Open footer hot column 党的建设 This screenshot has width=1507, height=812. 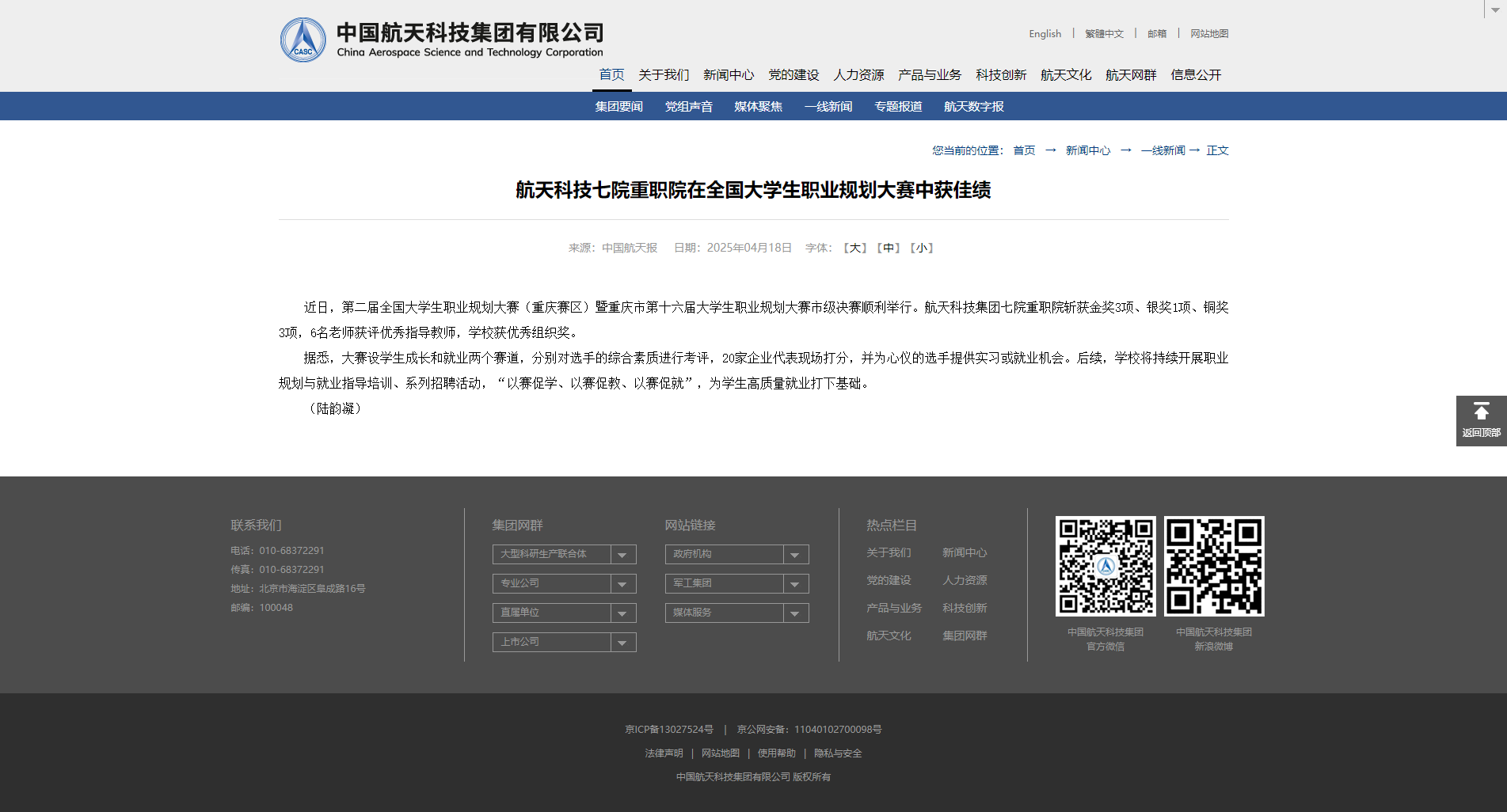pyautogui.click(x=889, y=580)
